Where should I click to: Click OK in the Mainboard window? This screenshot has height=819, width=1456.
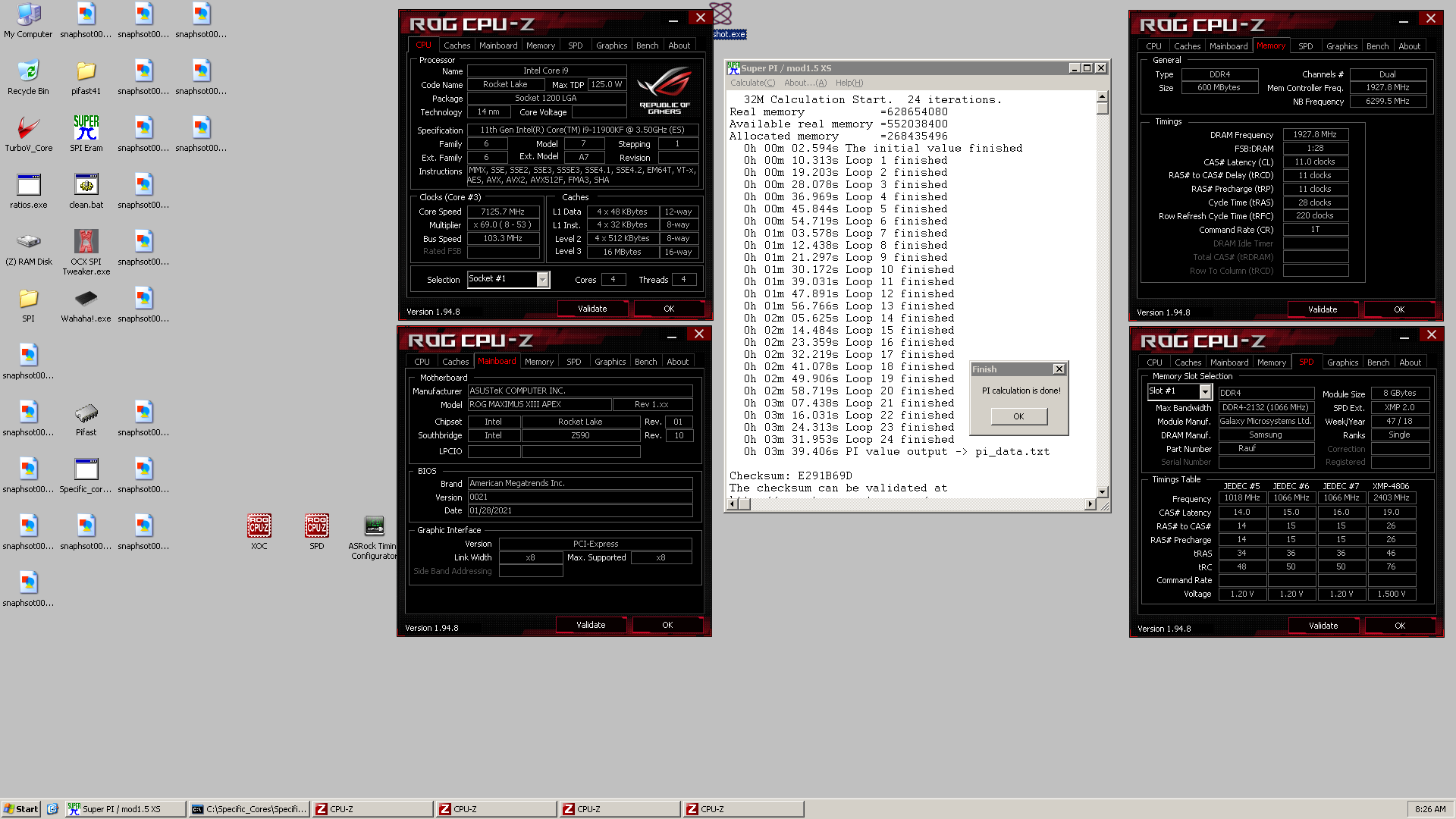667,625
